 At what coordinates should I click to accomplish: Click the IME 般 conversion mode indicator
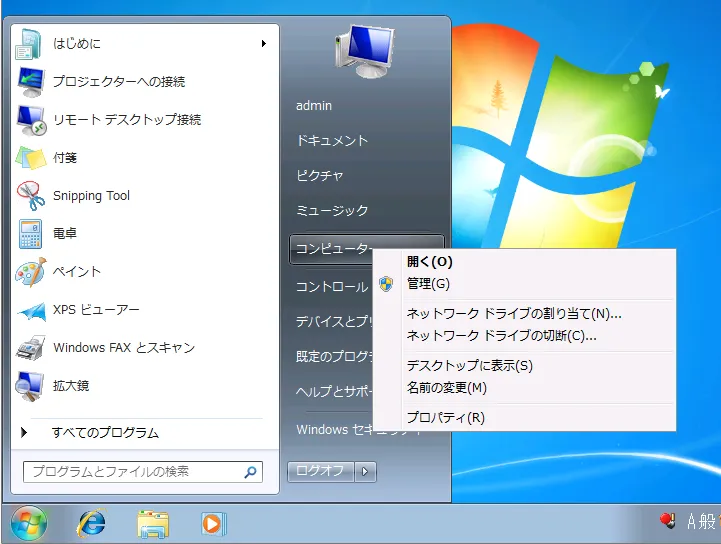[707, 522]
